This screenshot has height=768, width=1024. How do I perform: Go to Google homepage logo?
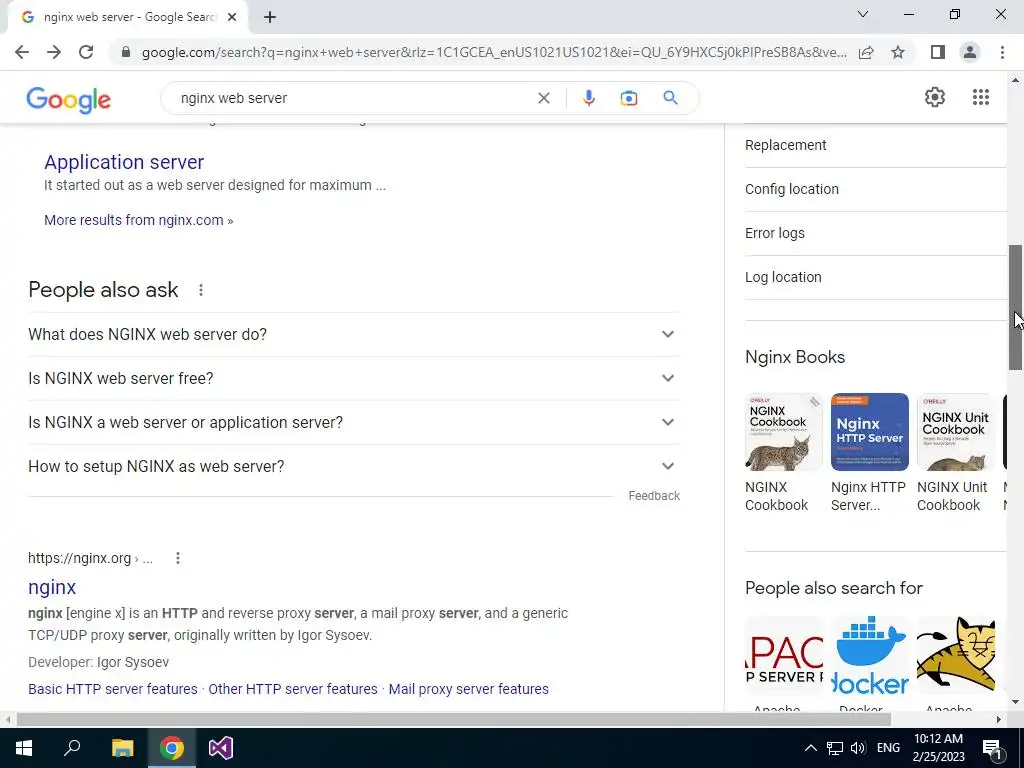coord(69,99)
